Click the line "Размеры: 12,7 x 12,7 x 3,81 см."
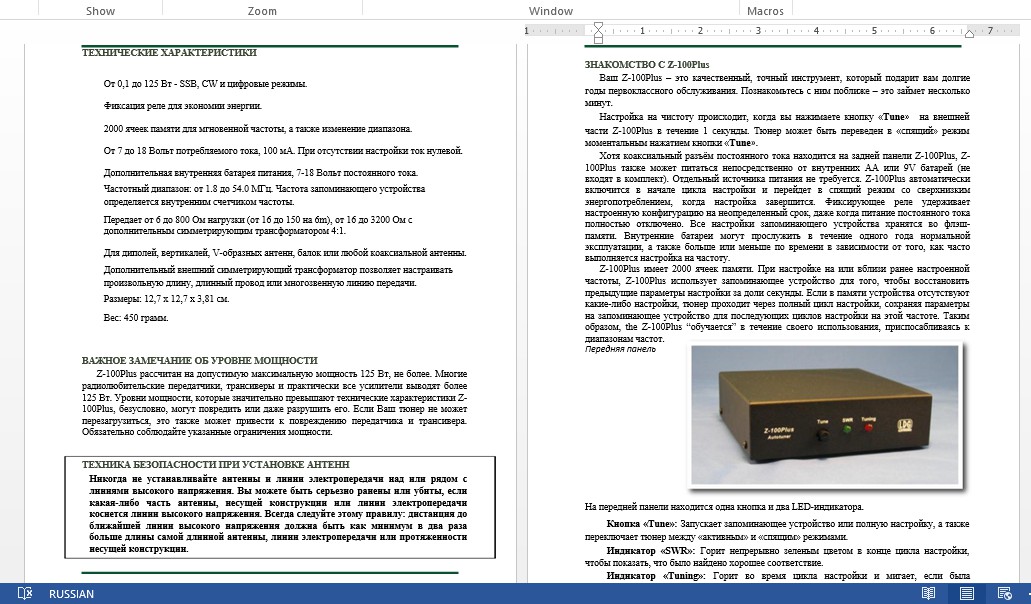Image resolution: width=1031 pixels, height=604 pixels. click(x=166, y=299)
